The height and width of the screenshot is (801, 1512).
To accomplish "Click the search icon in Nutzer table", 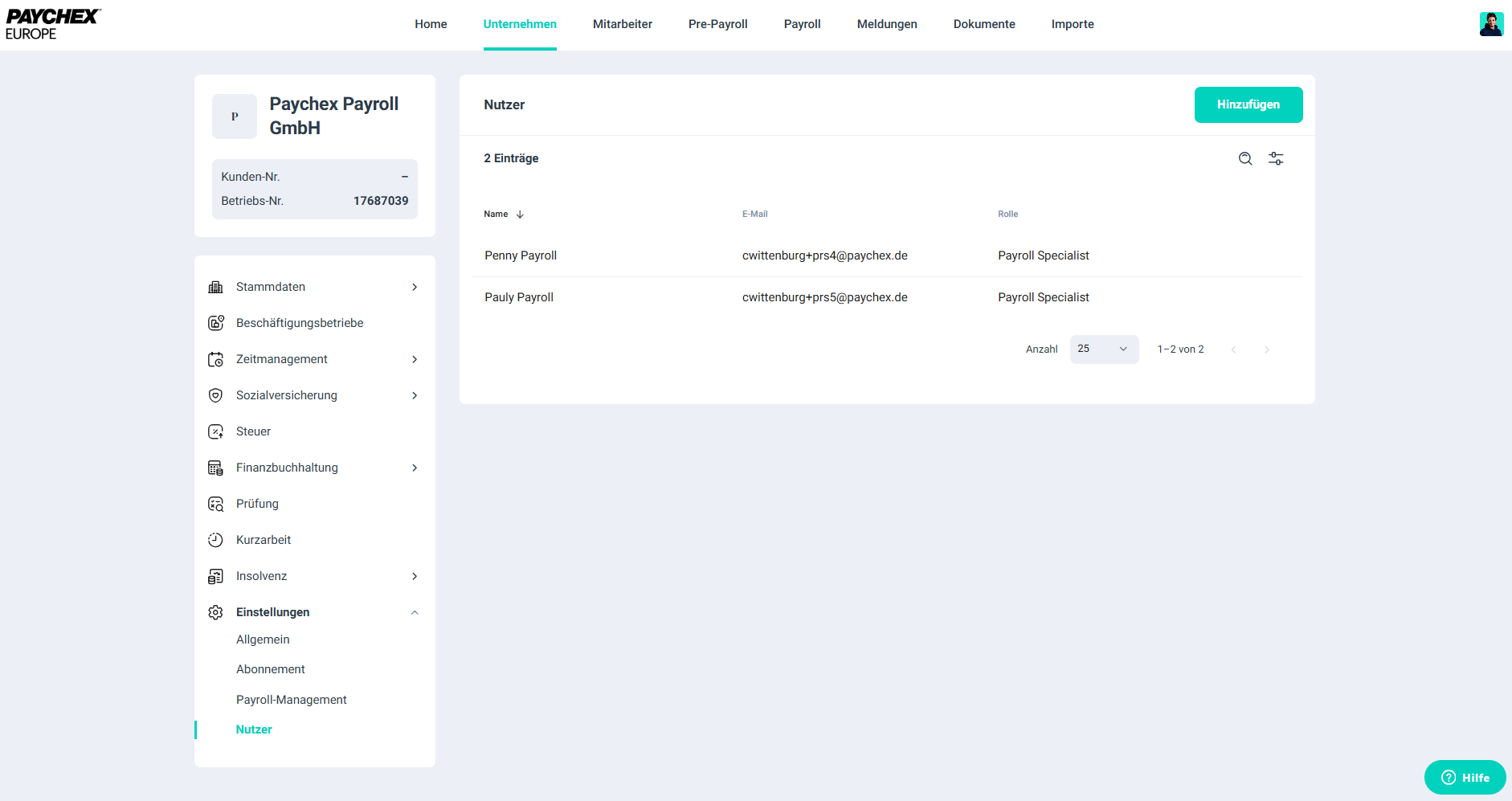I will pos(1245,159).
